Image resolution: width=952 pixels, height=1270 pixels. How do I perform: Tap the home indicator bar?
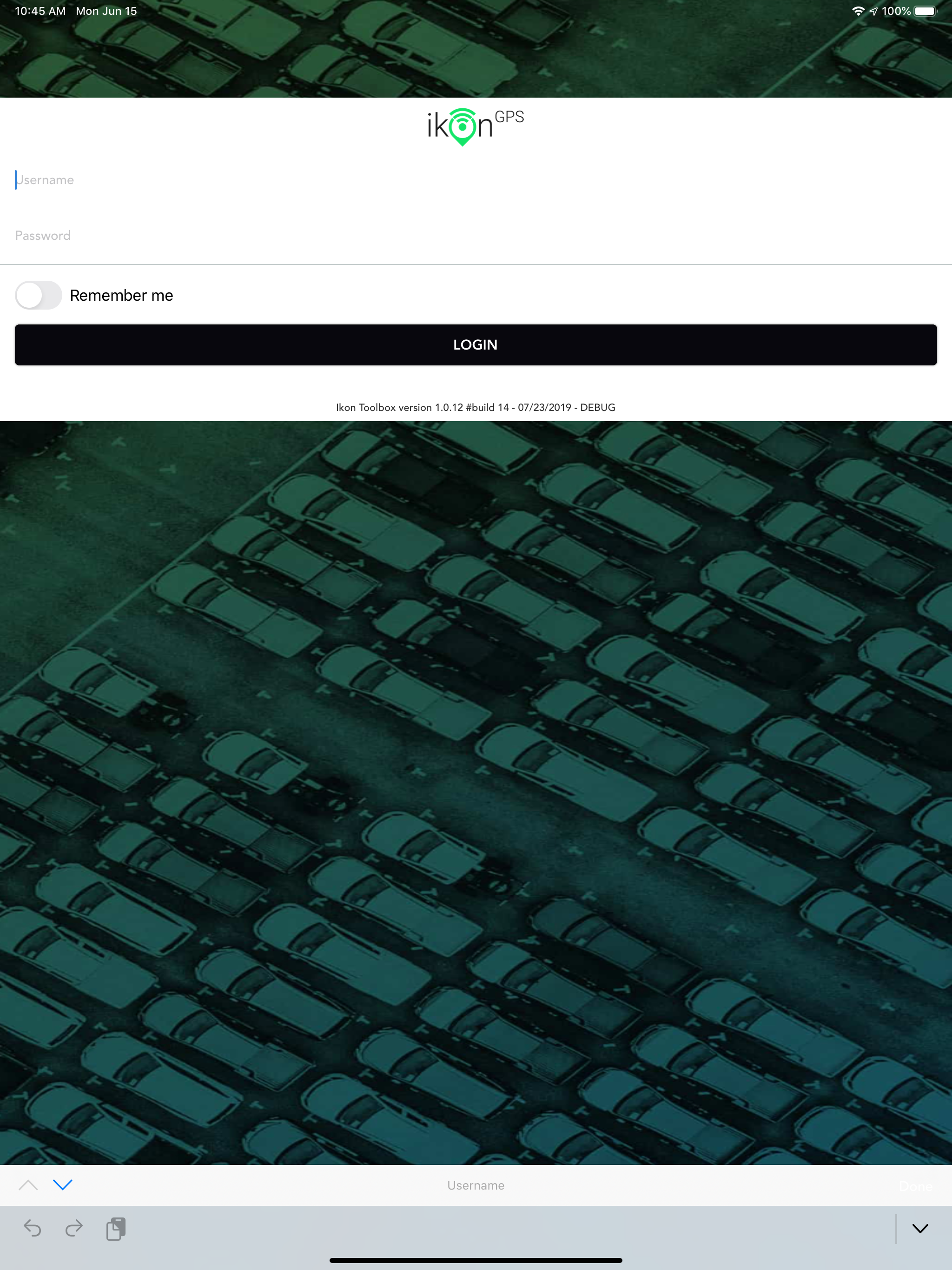[476, 1260]
